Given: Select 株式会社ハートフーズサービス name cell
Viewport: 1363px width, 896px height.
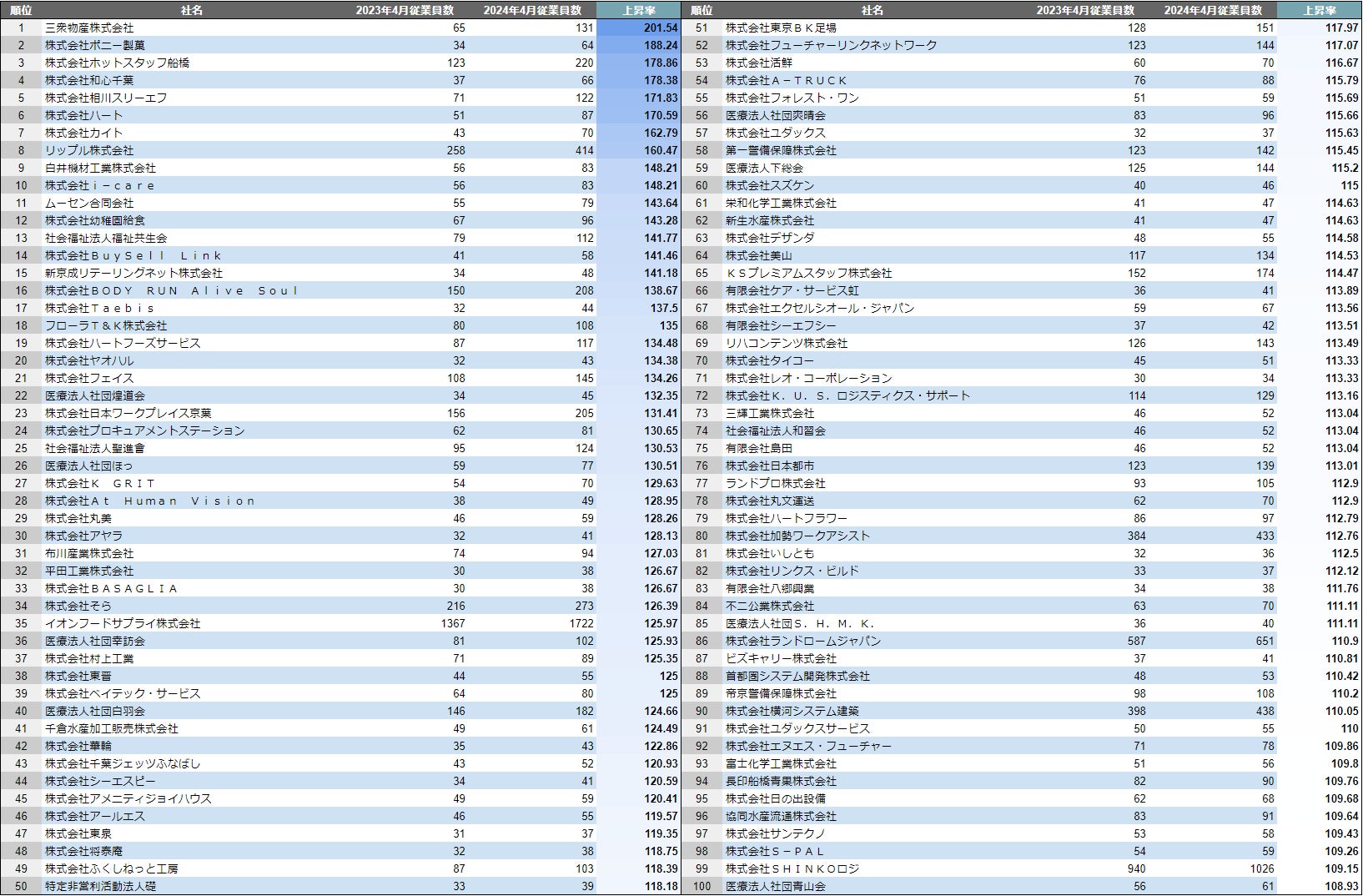Looking at the screenshot, I should click(192, 343).
